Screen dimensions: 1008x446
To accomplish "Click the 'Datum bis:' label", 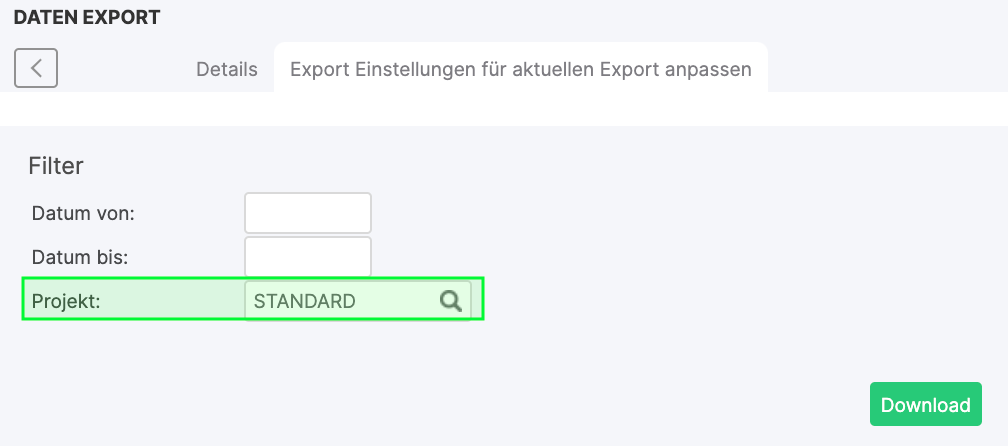I will (82, 257).
